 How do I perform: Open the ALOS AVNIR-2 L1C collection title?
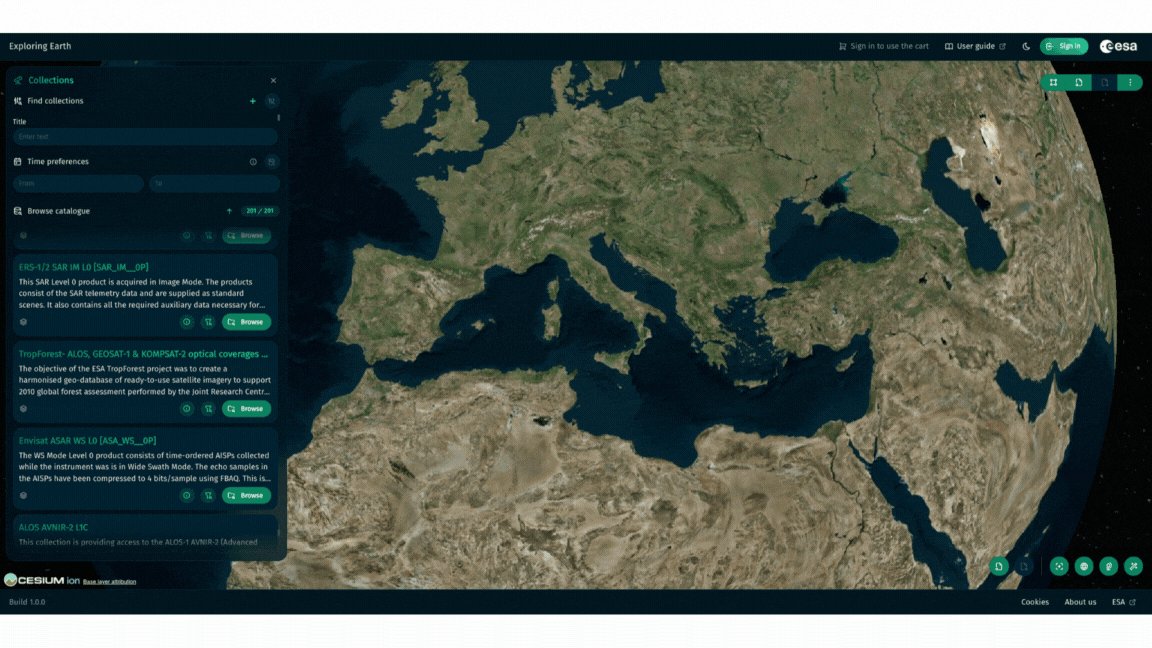coord(53,528)
